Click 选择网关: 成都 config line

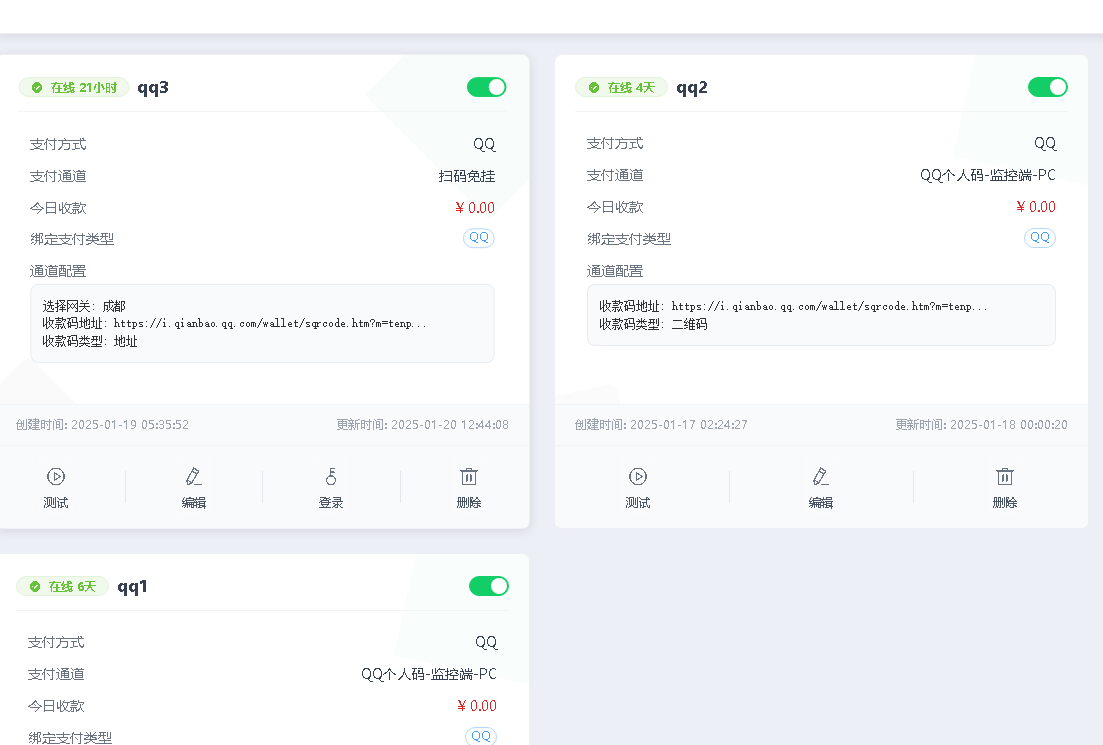click(84, 306)
